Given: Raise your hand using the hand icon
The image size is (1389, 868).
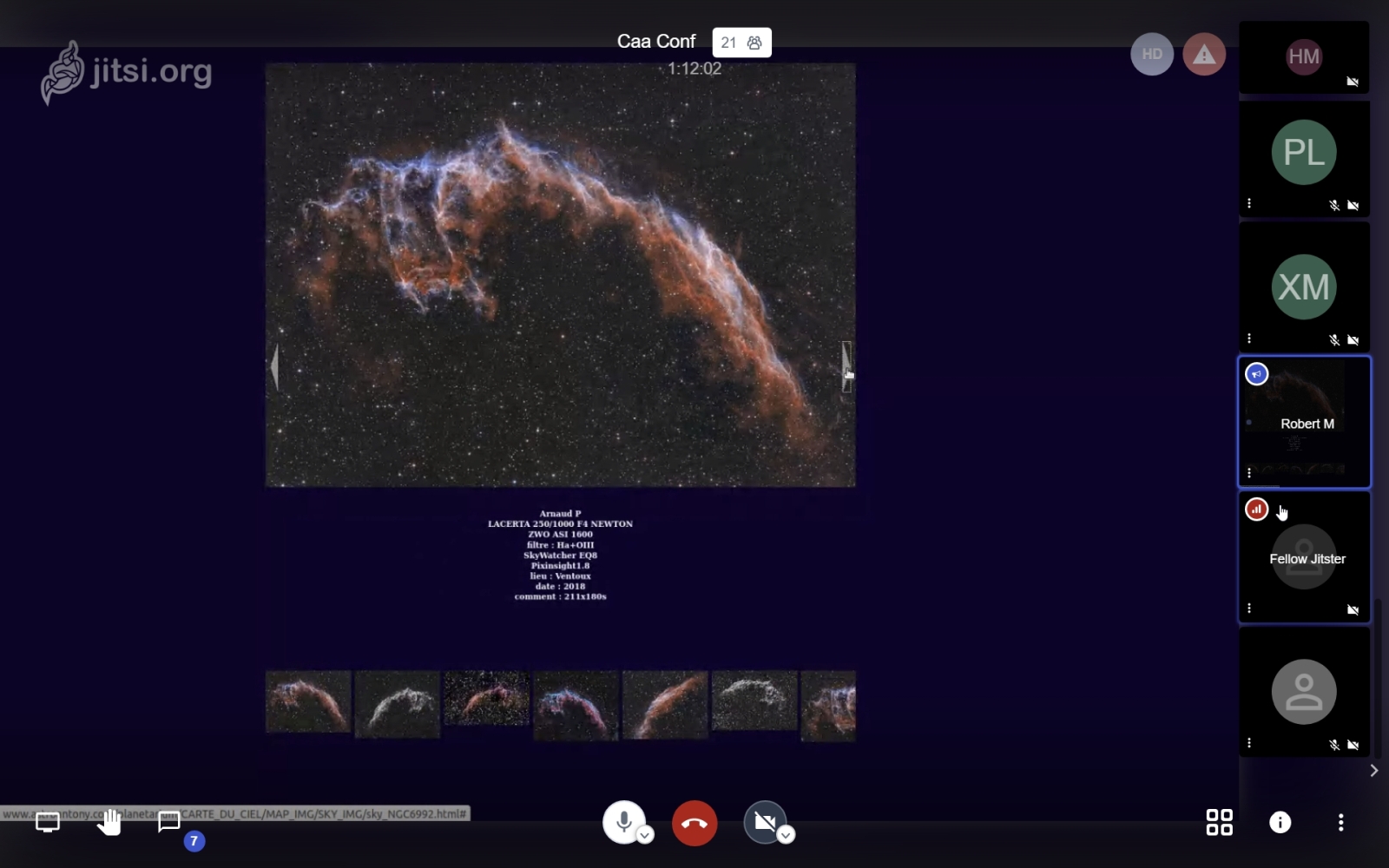Looking at the screenshot, I should pyautogui.click(x=109, y=821).
